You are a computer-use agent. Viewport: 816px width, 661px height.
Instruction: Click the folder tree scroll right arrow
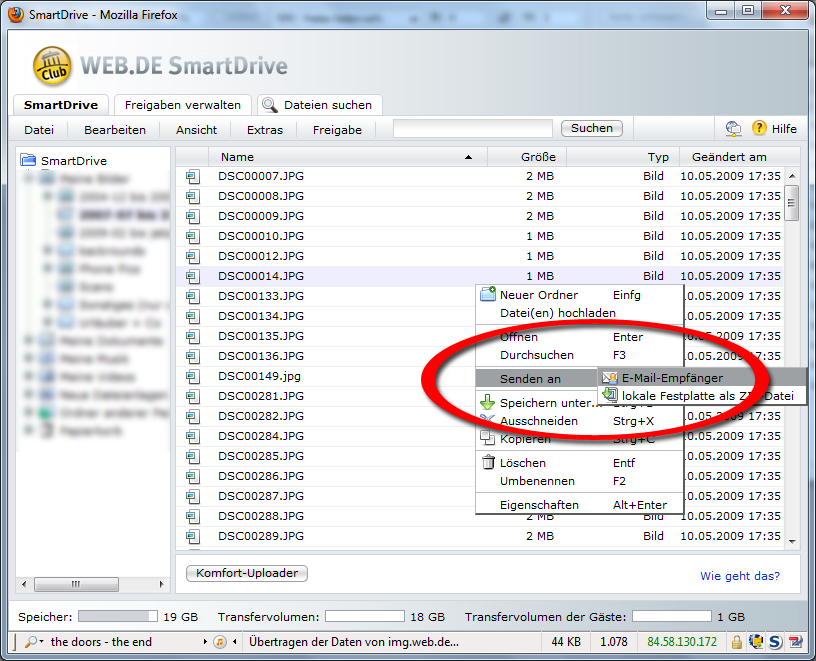[161, 584]
